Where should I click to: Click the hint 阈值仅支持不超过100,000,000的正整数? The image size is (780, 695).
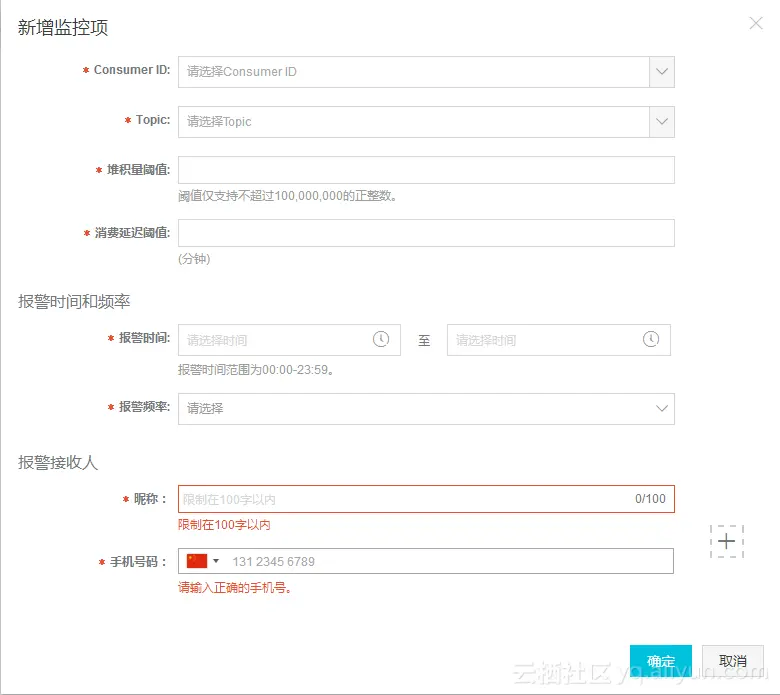click(288, 196)
